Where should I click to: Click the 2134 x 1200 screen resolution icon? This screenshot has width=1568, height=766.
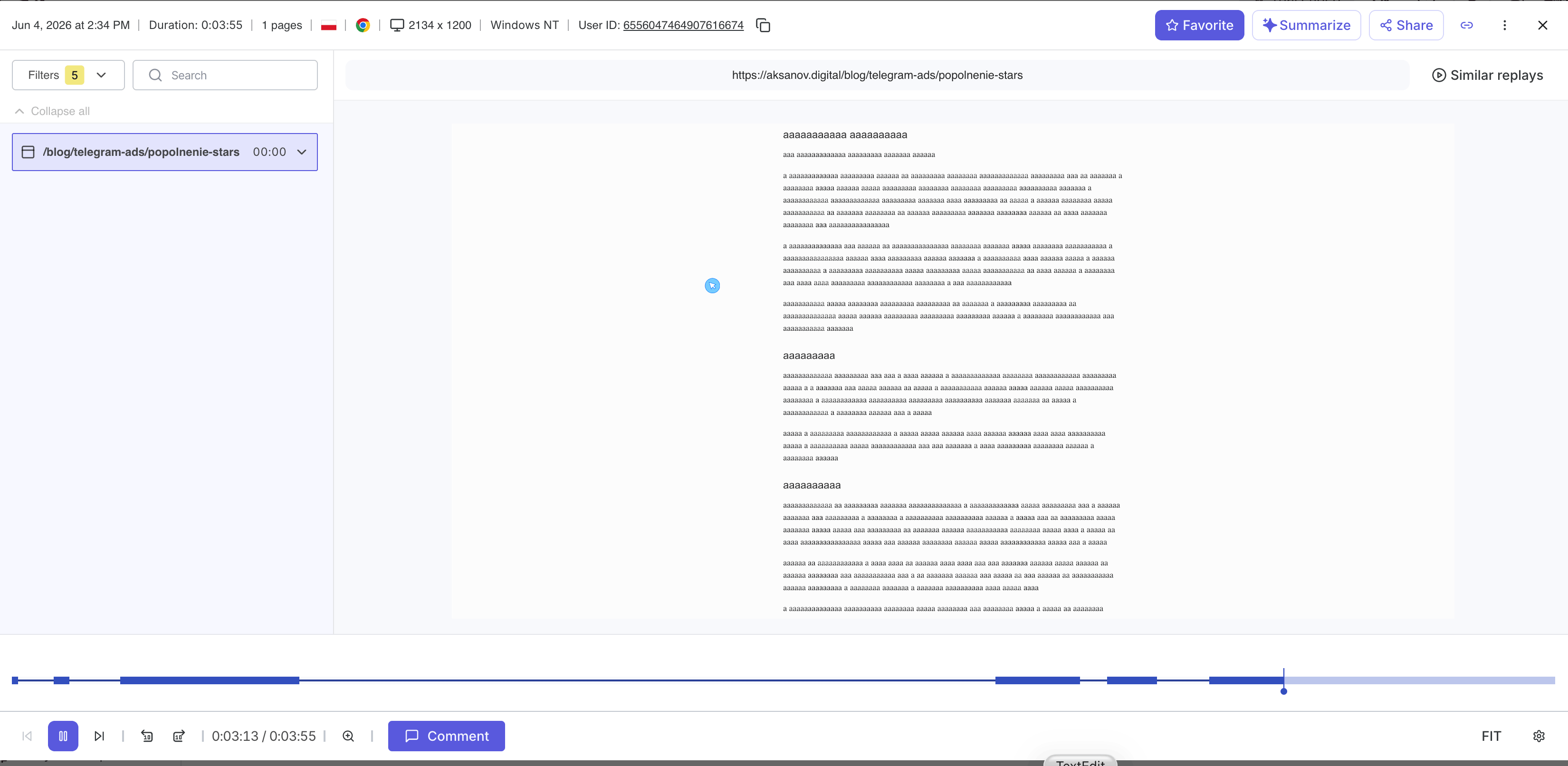397,25
